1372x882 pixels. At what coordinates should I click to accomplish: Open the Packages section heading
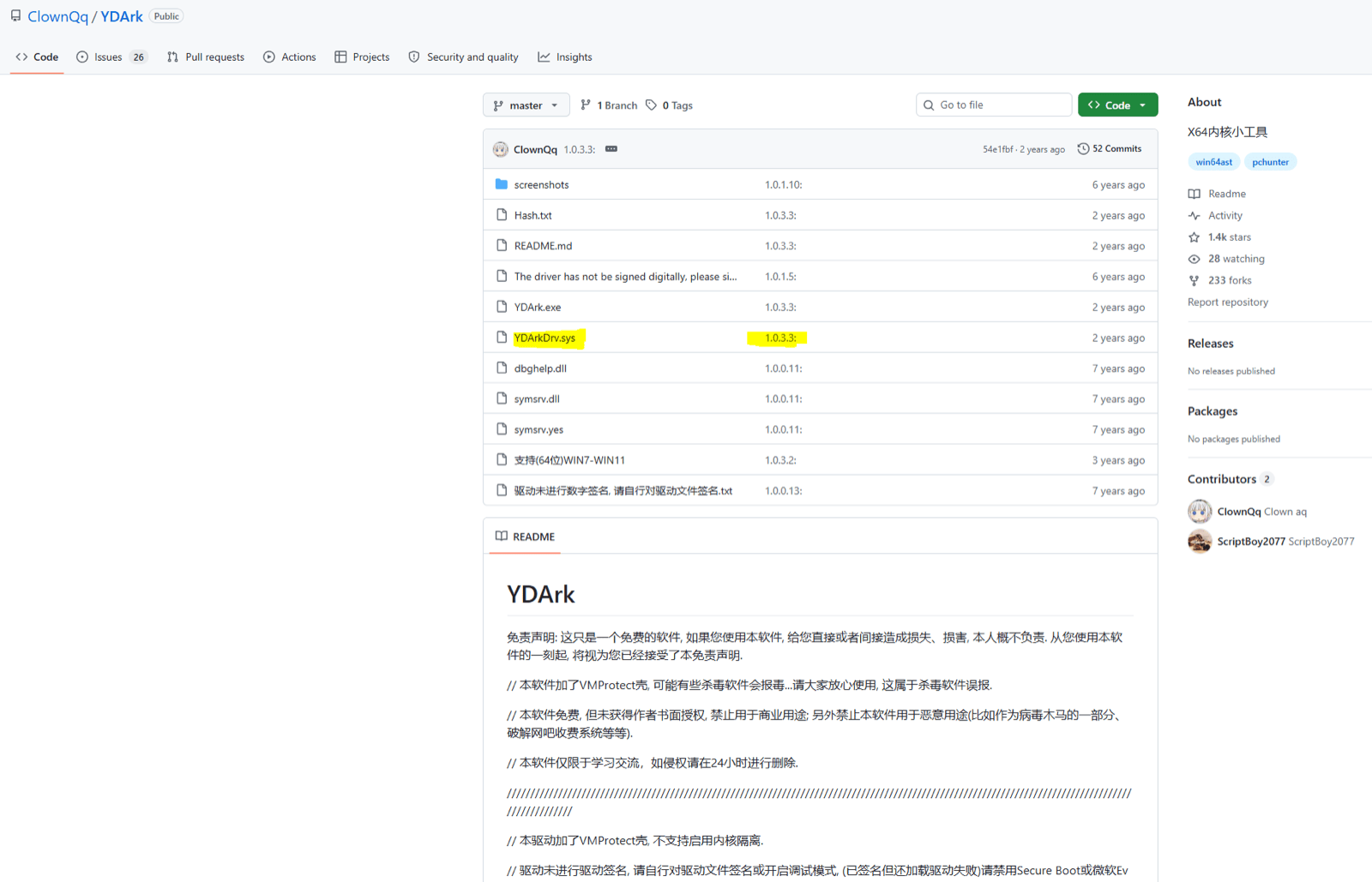(x=1213, y=411)
